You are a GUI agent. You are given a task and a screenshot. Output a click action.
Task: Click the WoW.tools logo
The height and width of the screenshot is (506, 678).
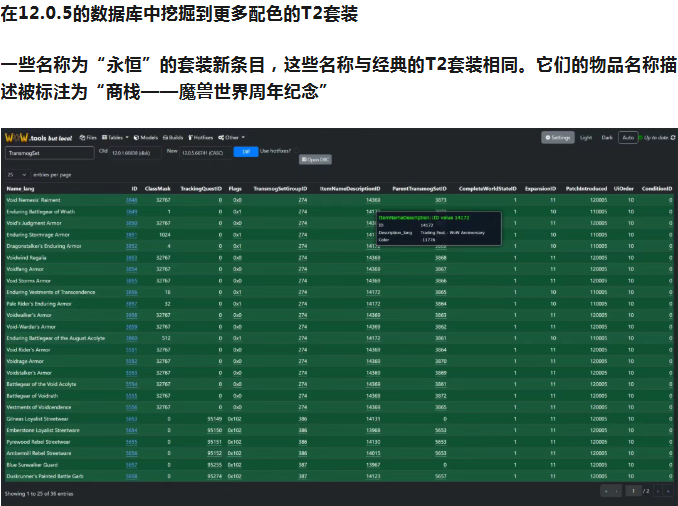[x=37, y=137]
